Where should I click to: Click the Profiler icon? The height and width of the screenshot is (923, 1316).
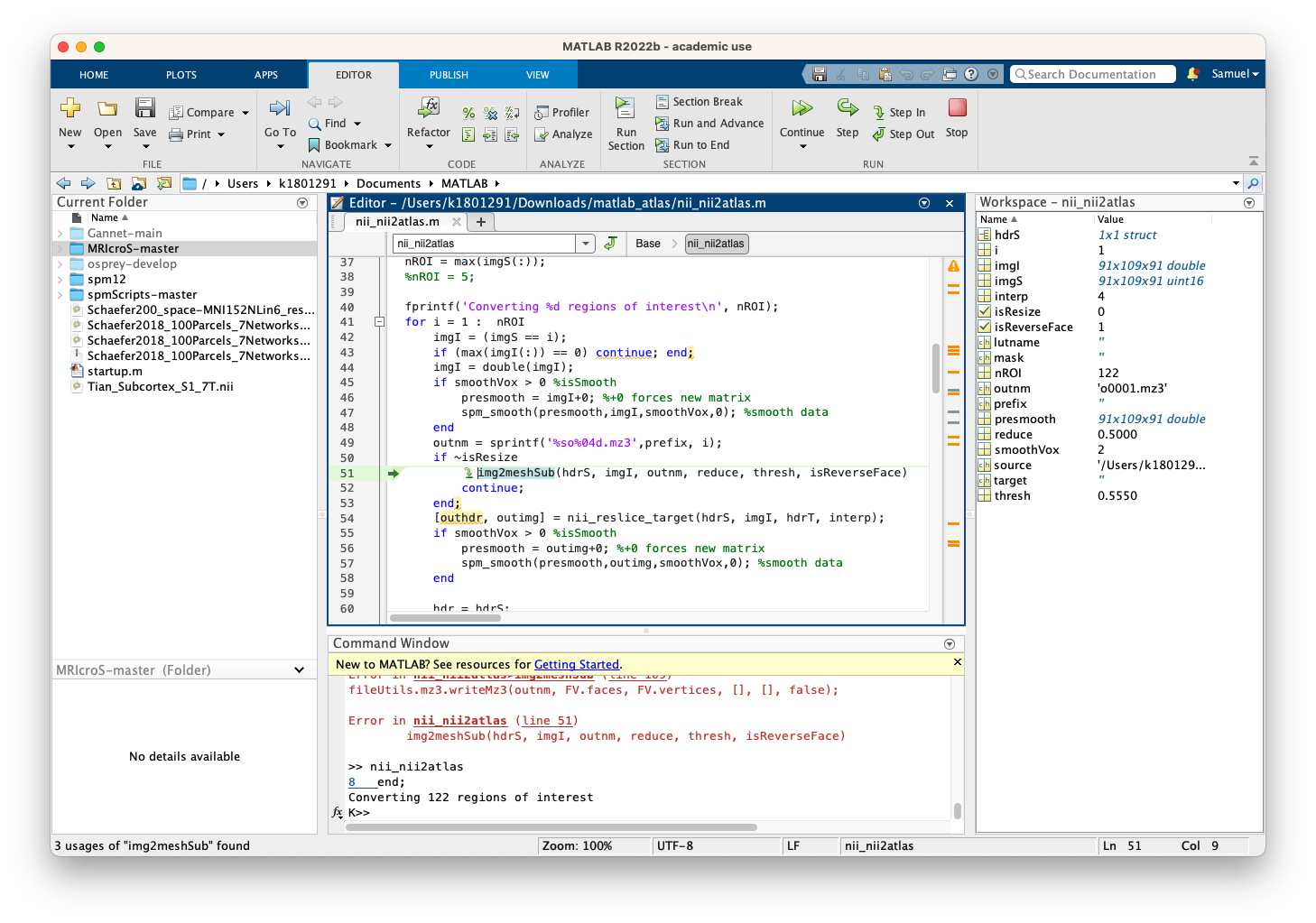coord(542,113)
